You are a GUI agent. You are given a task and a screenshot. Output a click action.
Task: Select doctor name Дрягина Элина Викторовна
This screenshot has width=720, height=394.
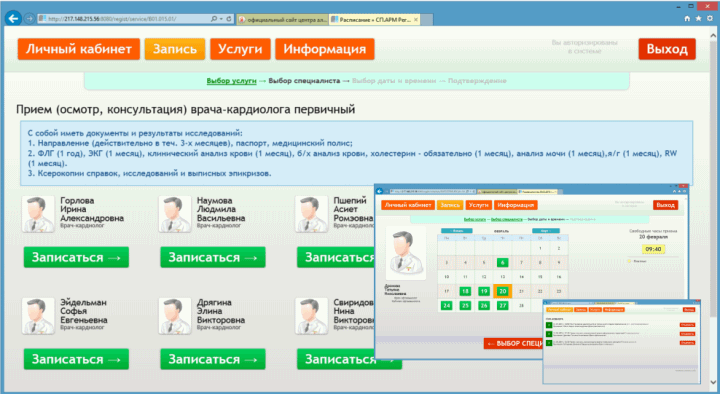[x=221, y=311]
